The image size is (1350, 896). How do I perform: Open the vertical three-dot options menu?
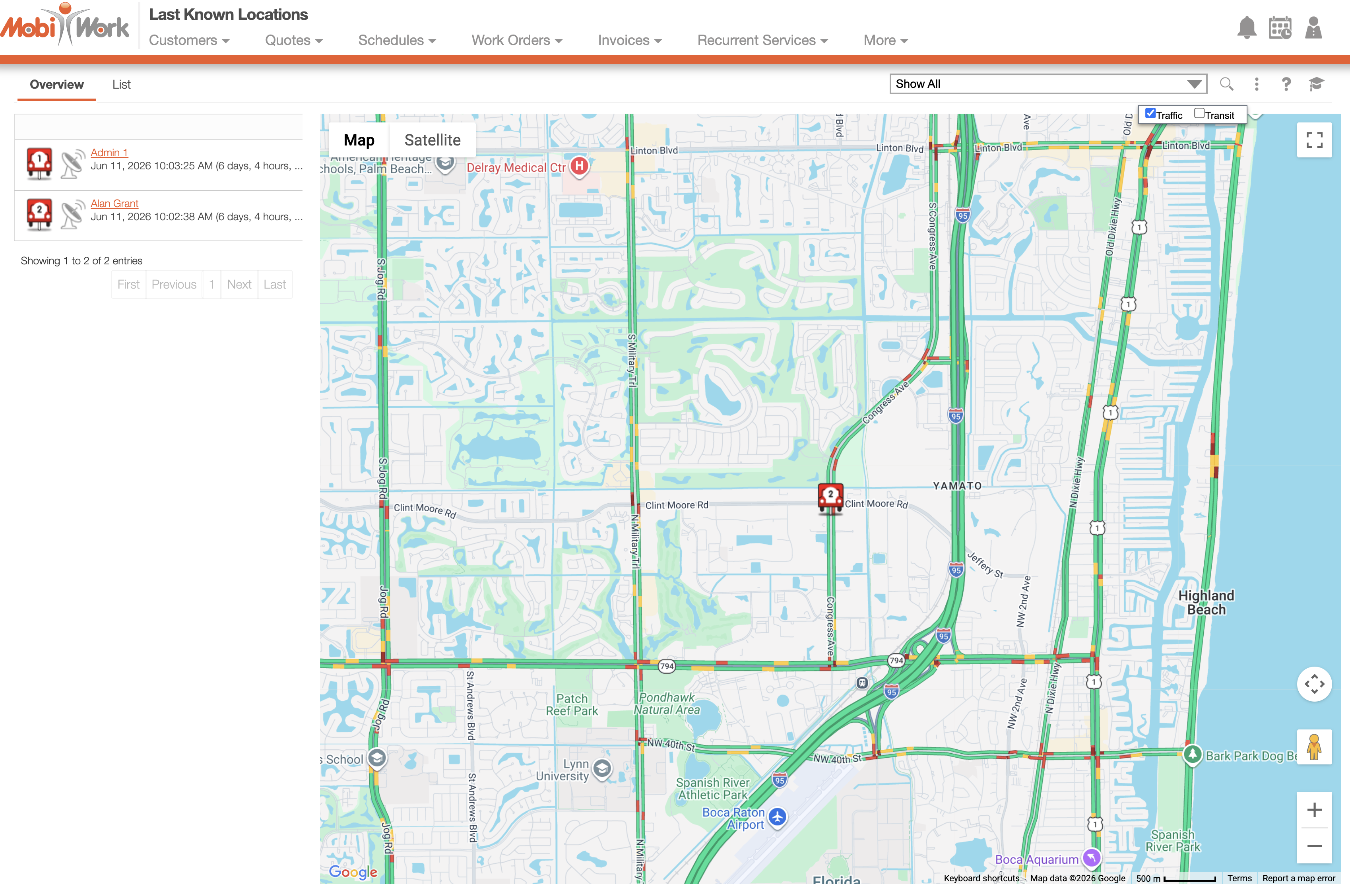click(1256, 84)
